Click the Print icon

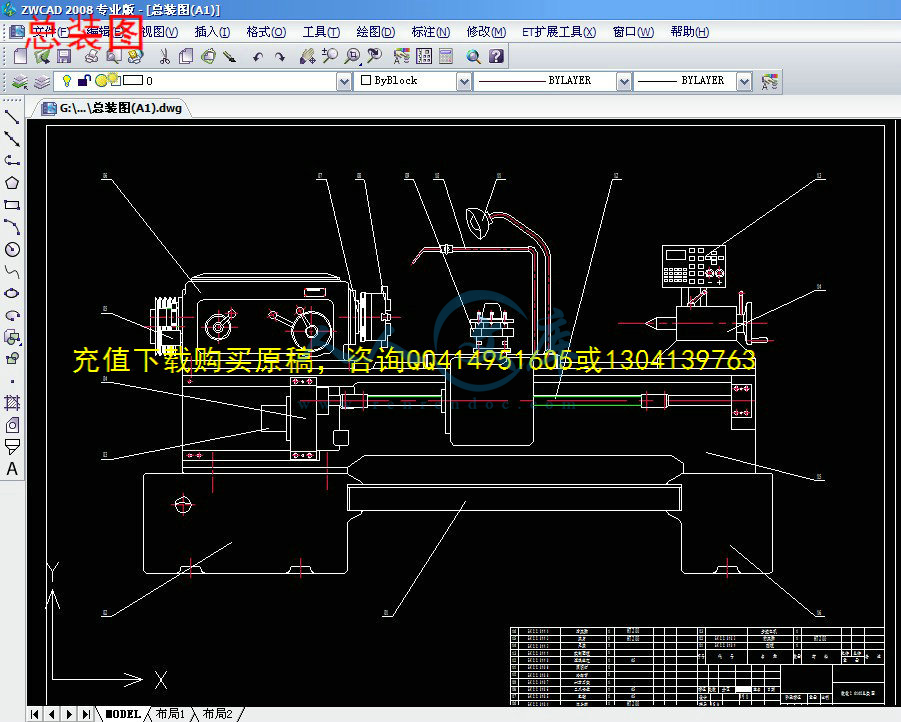[91, 56]
